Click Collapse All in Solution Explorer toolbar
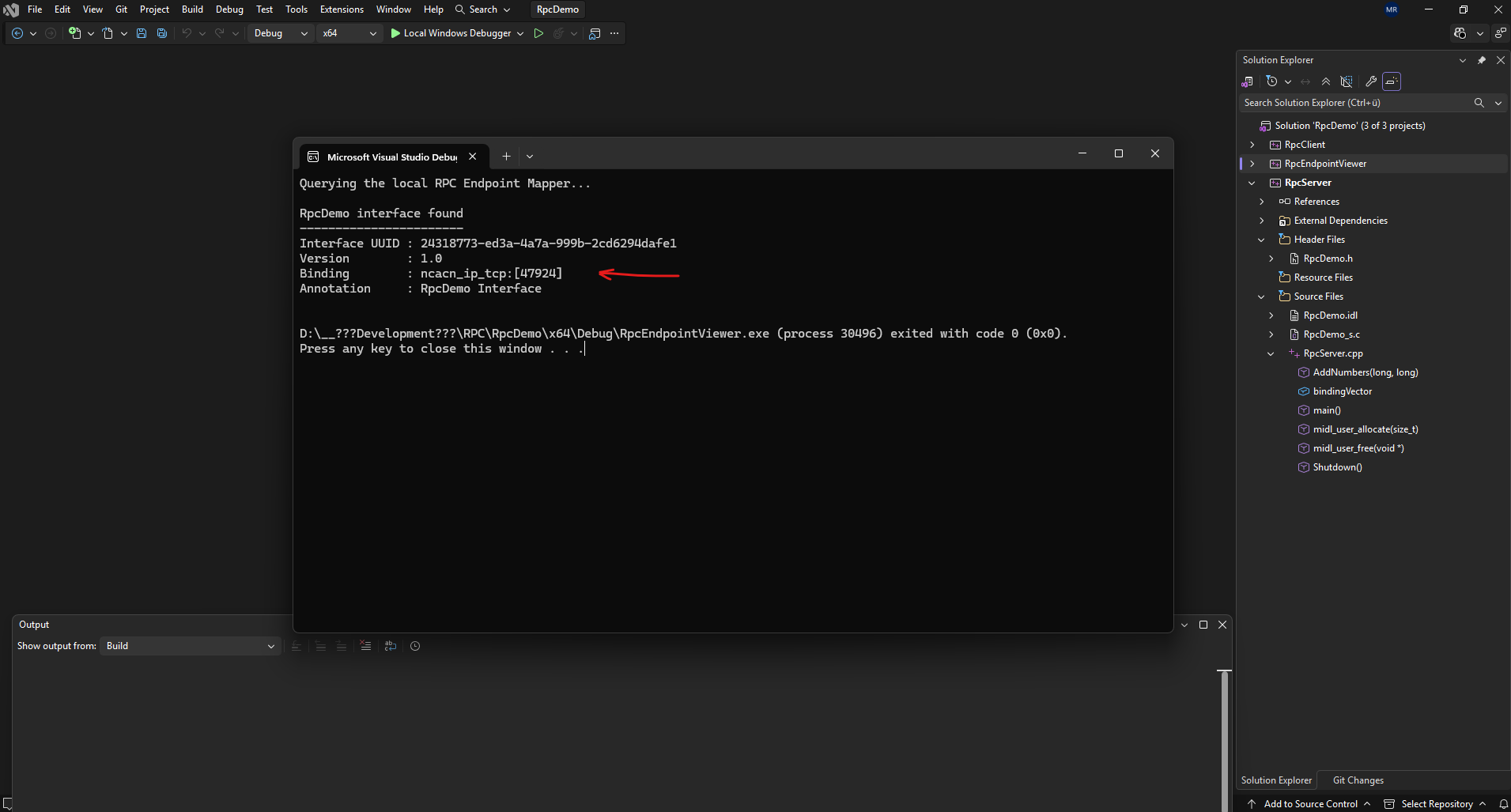 [1326, 81]
